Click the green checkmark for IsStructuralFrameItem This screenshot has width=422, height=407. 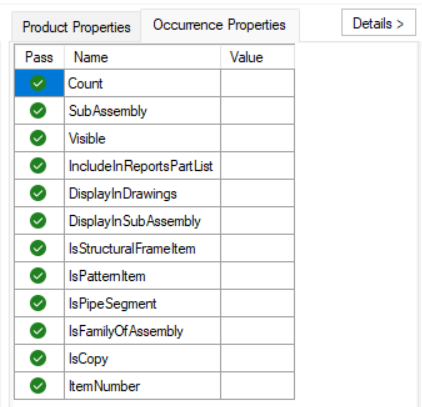38,248
